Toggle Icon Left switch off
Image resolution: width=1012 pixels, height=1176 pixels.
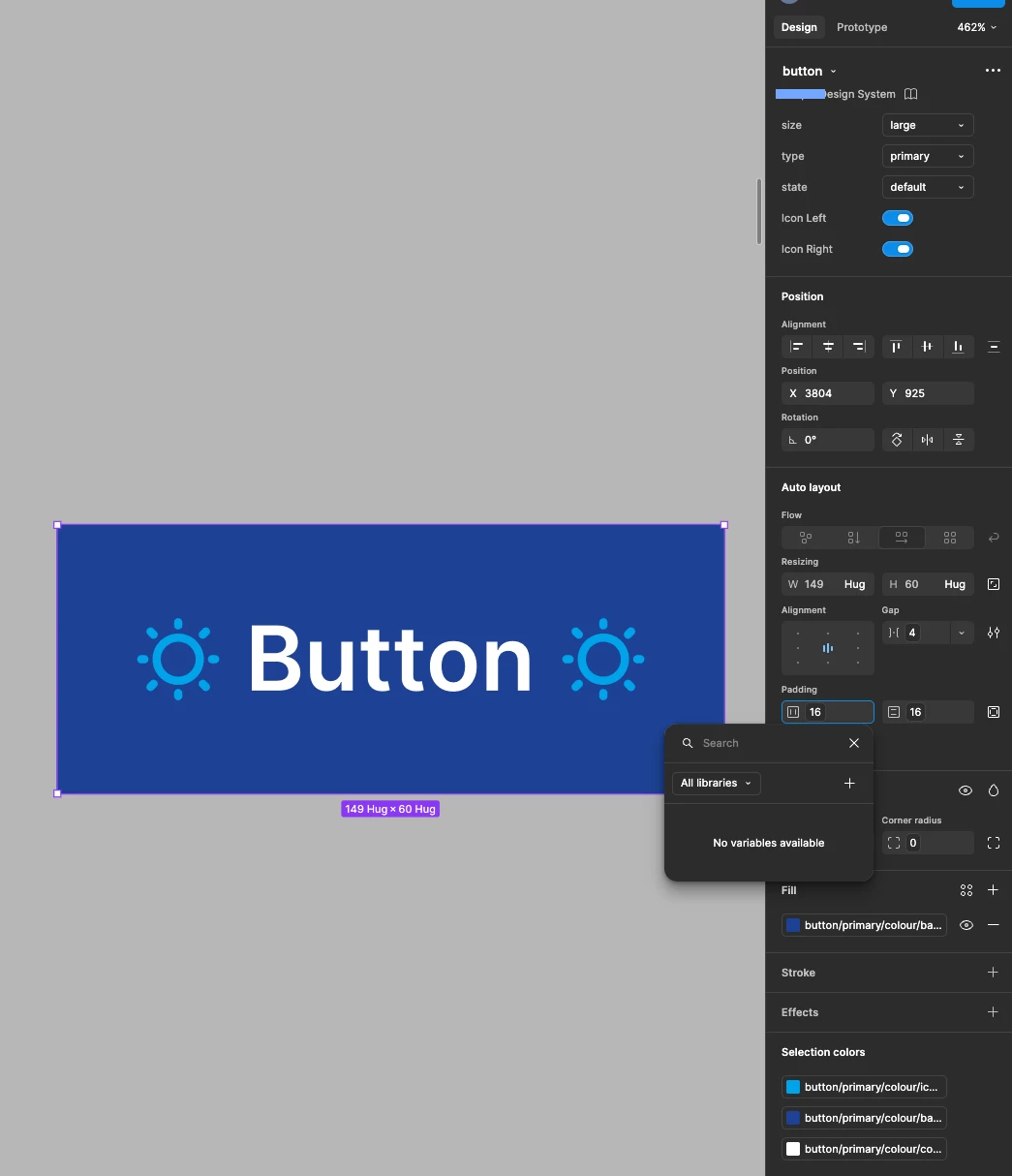tap(898, 218)
